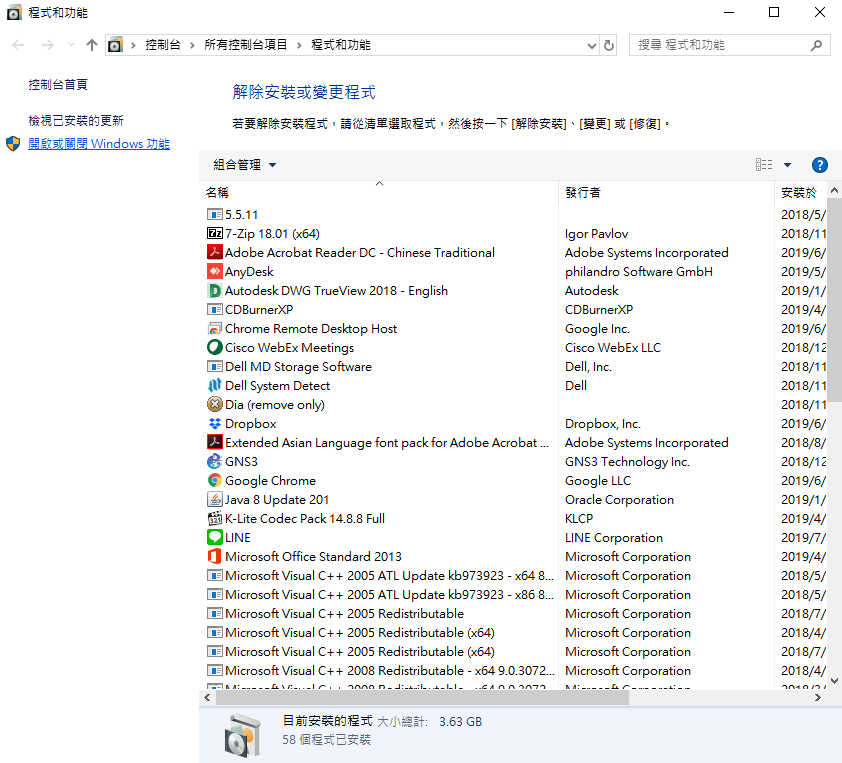Viewport: 842px width, 763px height.
Task: Click the Dell System Detect icon
Action: click(x=214, y=386)
